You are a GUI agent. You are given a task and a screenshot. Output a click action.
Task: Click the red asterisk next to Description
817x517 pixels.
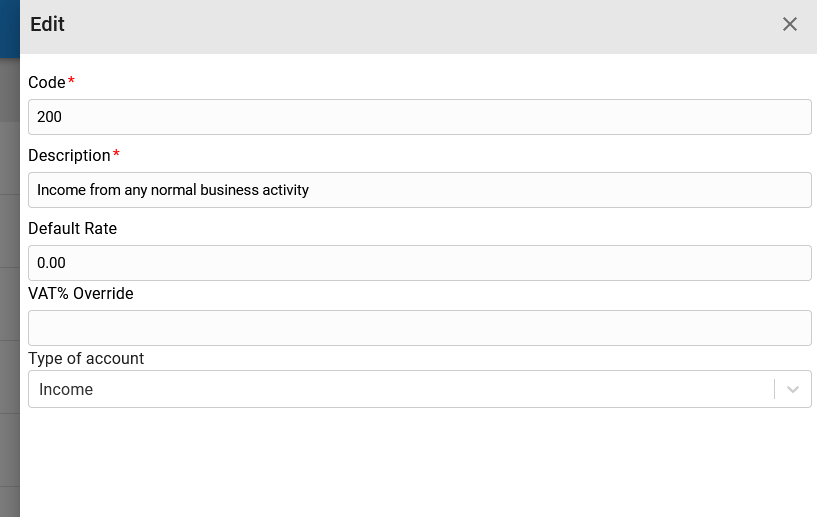coord(116,153)
